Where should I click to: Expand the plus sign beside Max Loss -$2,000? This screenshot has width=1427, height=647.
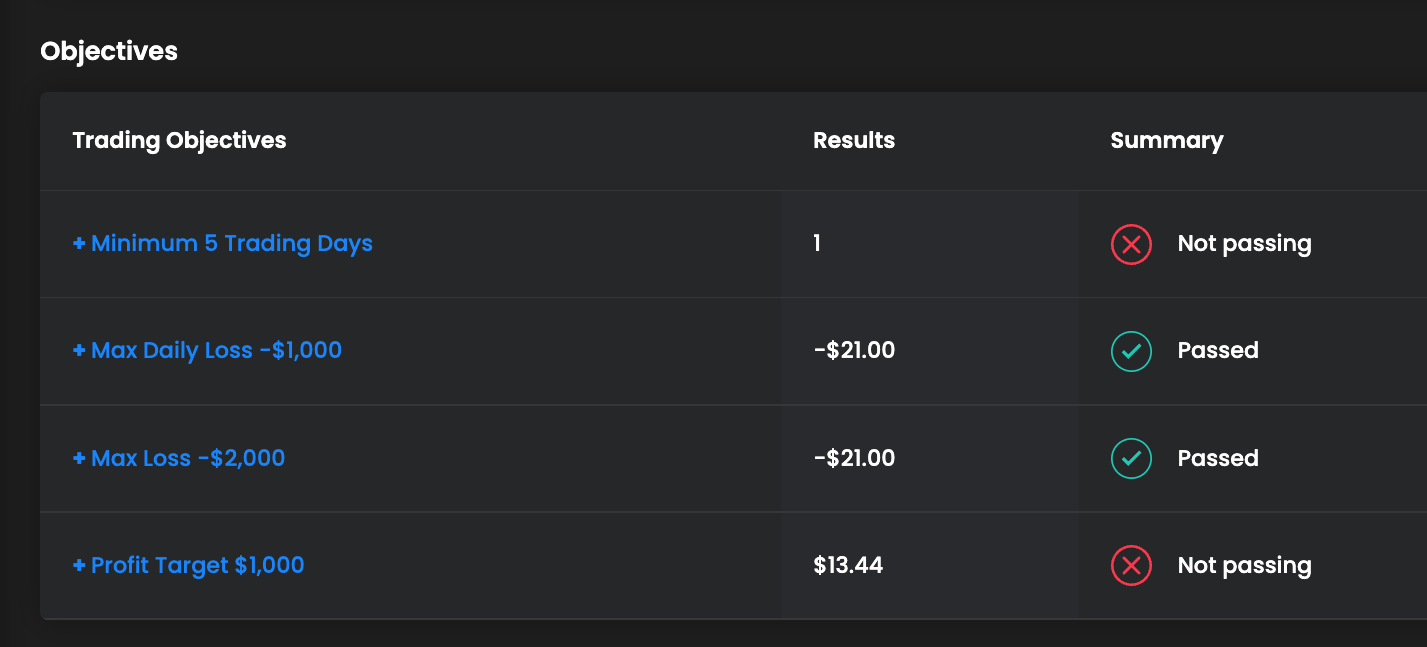click(79, 459)
